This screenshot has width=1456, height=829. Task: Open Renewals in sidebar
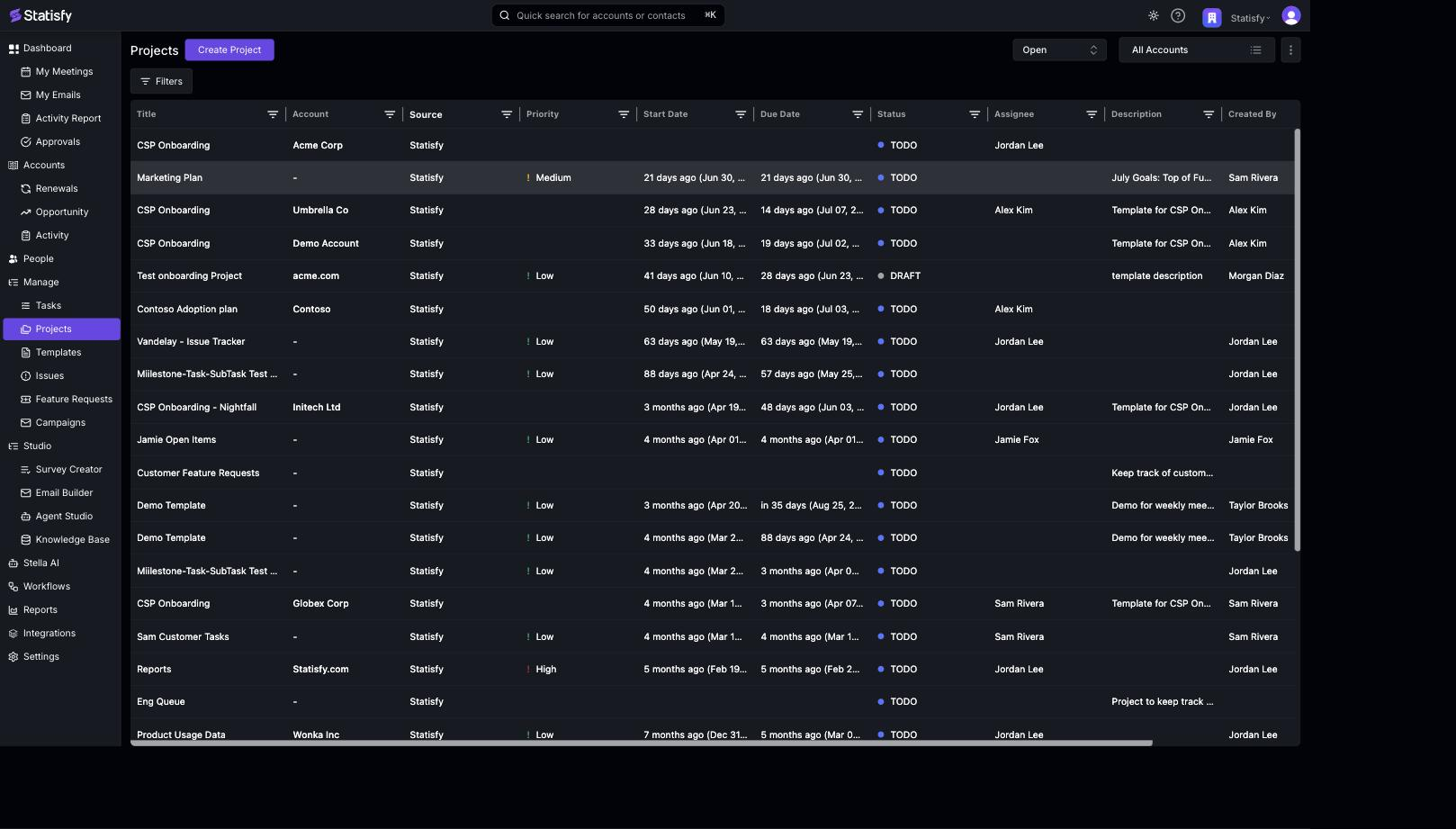(57, 188)
